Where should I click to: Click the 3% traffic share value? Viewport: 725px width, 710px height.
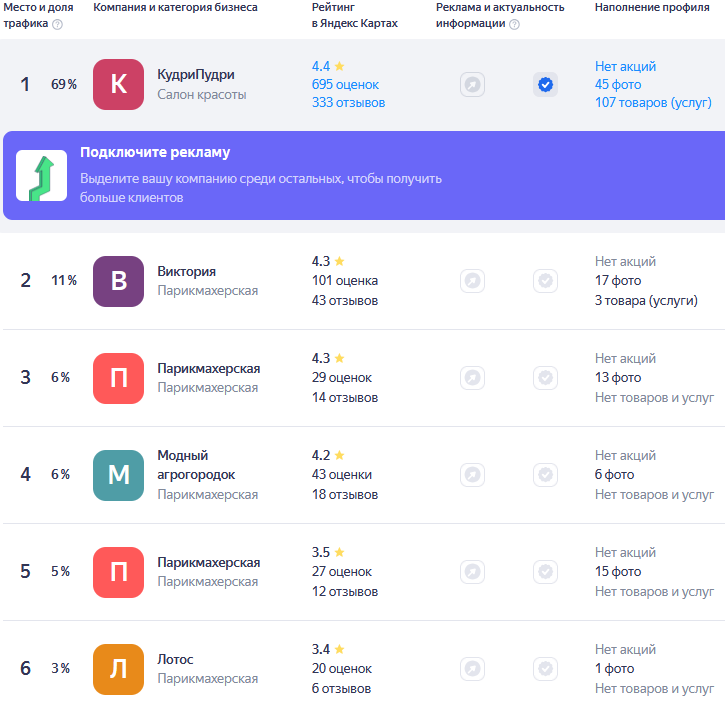pos(61,668)
